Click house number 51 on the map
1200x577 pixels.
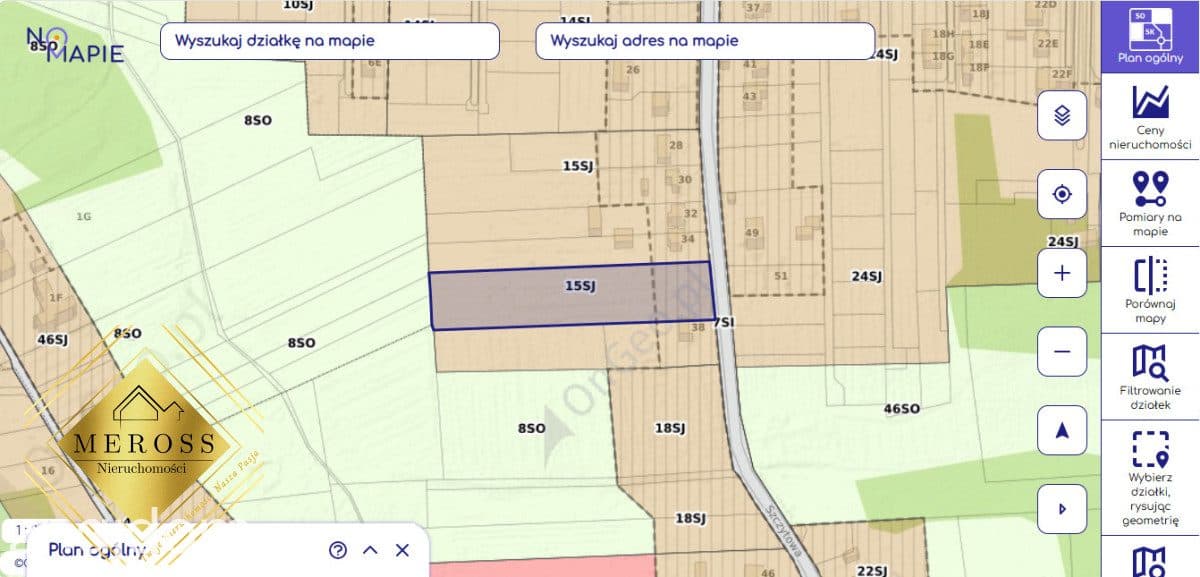tap(781, 276)
